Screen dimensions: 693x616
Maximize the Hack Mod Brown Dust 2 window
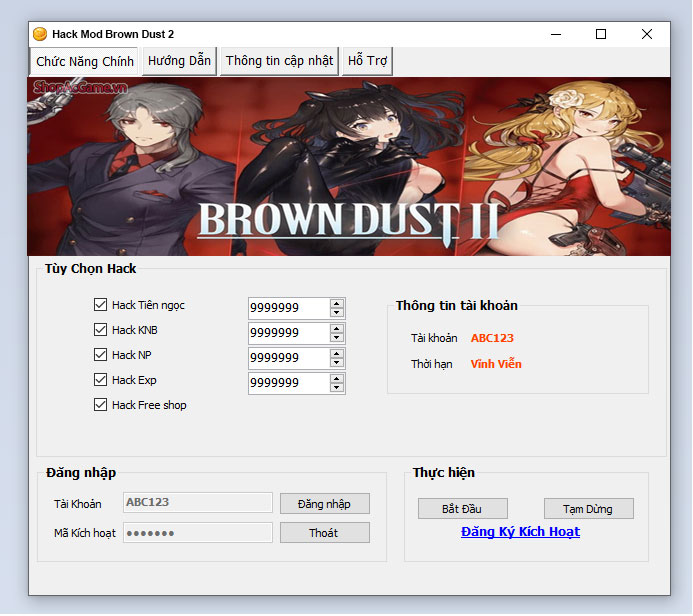point(601,34)
